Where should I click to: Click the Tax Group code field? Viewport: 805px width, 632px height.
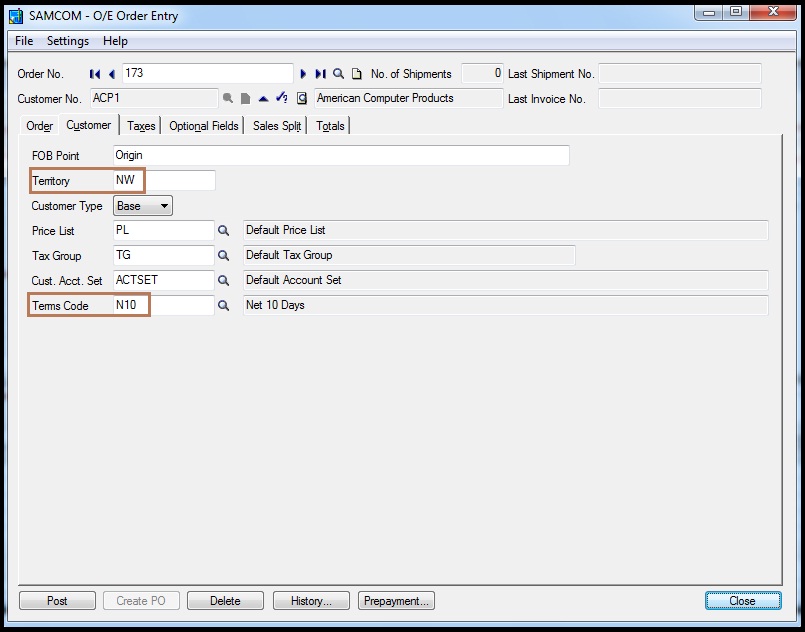163,255
